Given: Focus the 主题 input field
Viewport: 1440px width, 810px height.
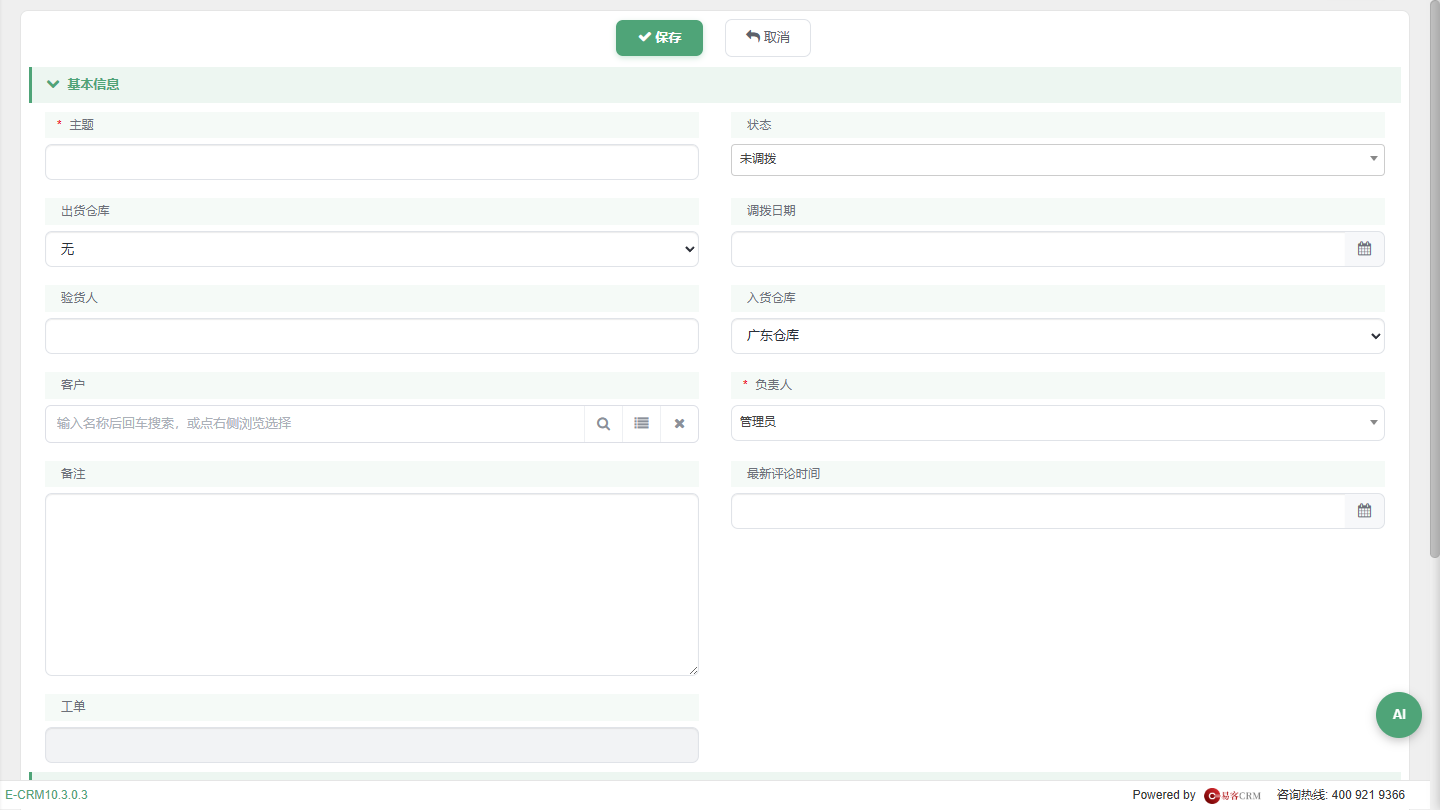Looking at the screenshot, I should pos(372,162).
